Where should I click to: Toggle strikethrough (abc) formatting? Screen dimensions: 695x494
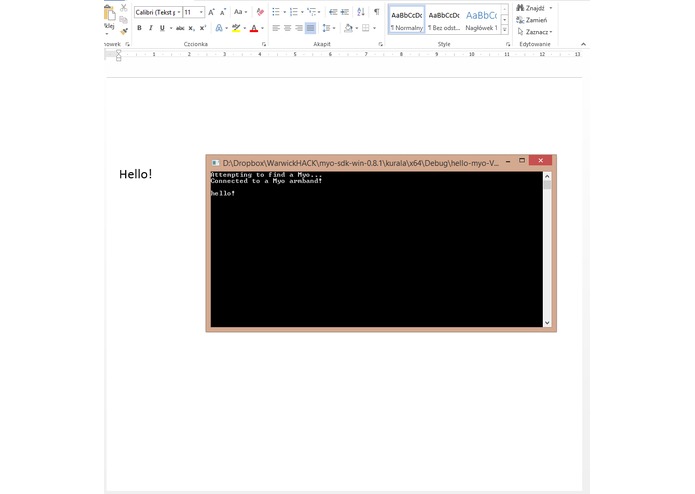(180, 28)
